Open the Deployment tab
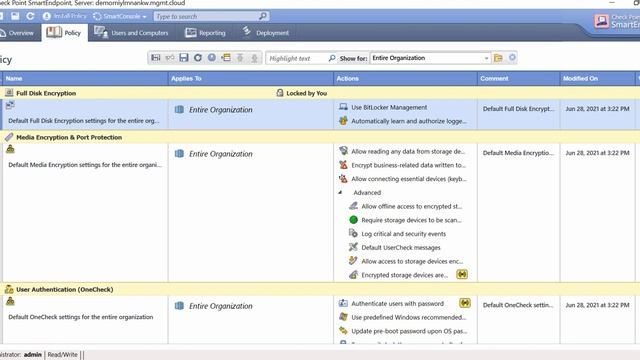 click(265, 33)
